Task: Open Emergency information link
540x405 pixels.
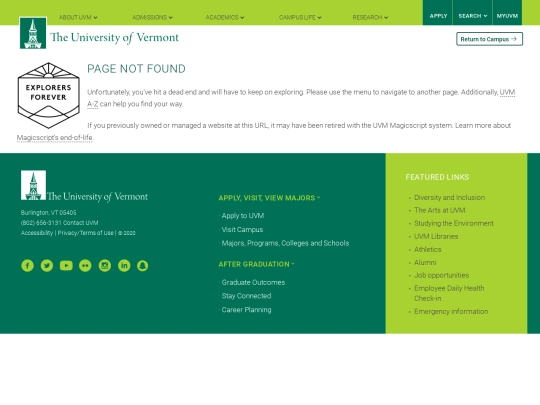Action: 451,311
